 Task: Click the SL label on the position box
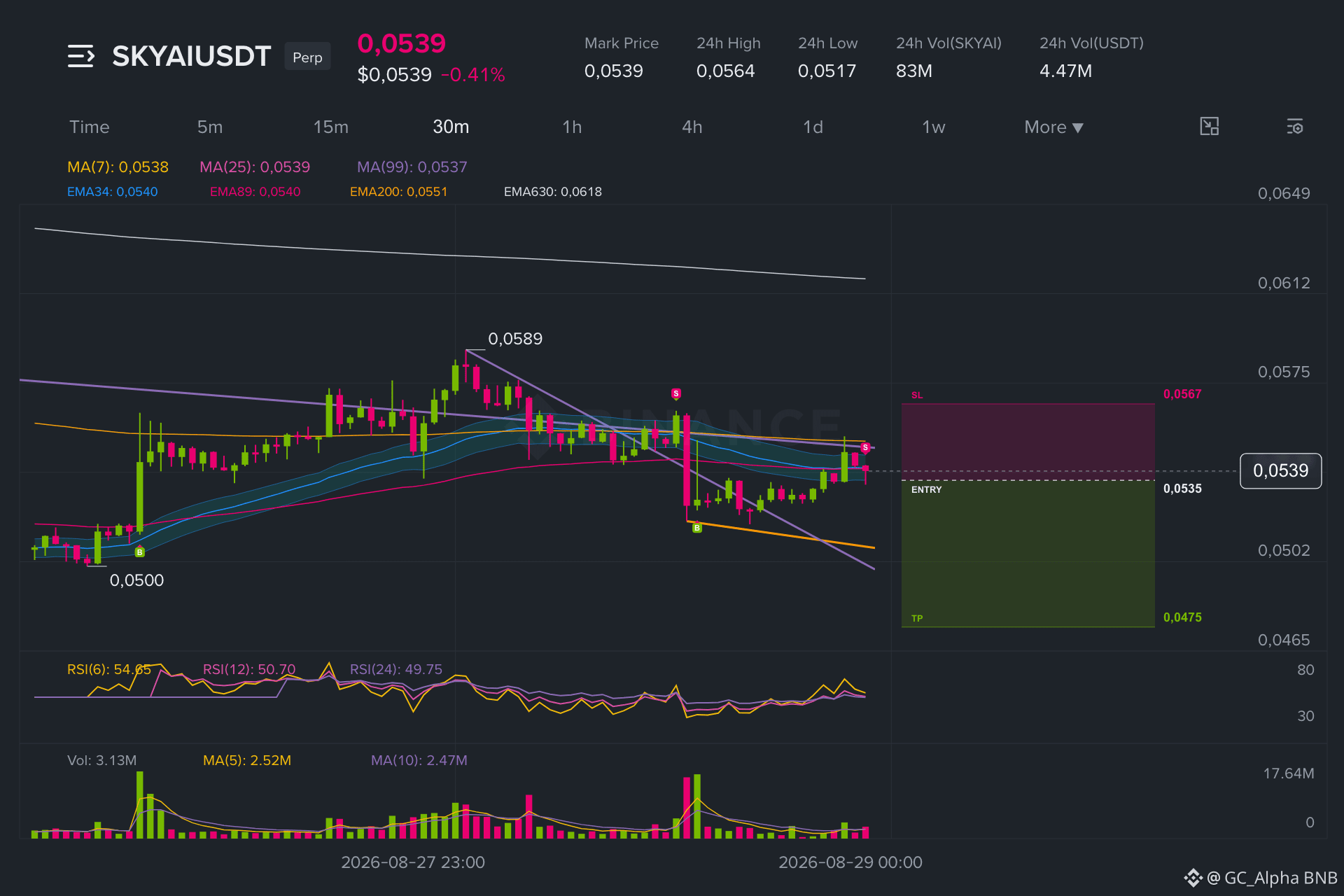click(917, 395)
